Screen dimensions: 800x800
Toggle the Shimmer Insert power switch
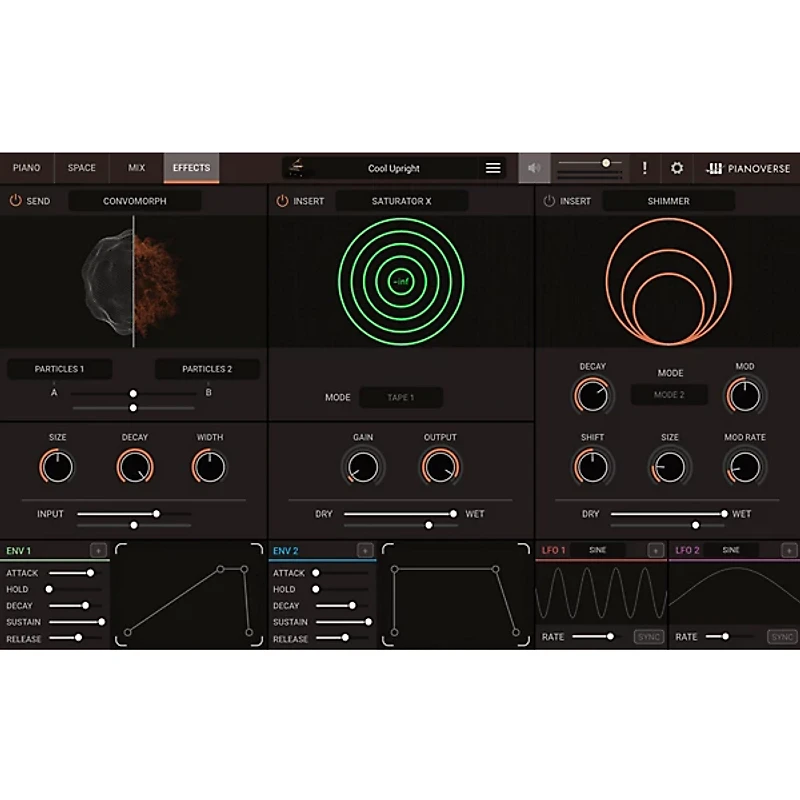point(549,200)
